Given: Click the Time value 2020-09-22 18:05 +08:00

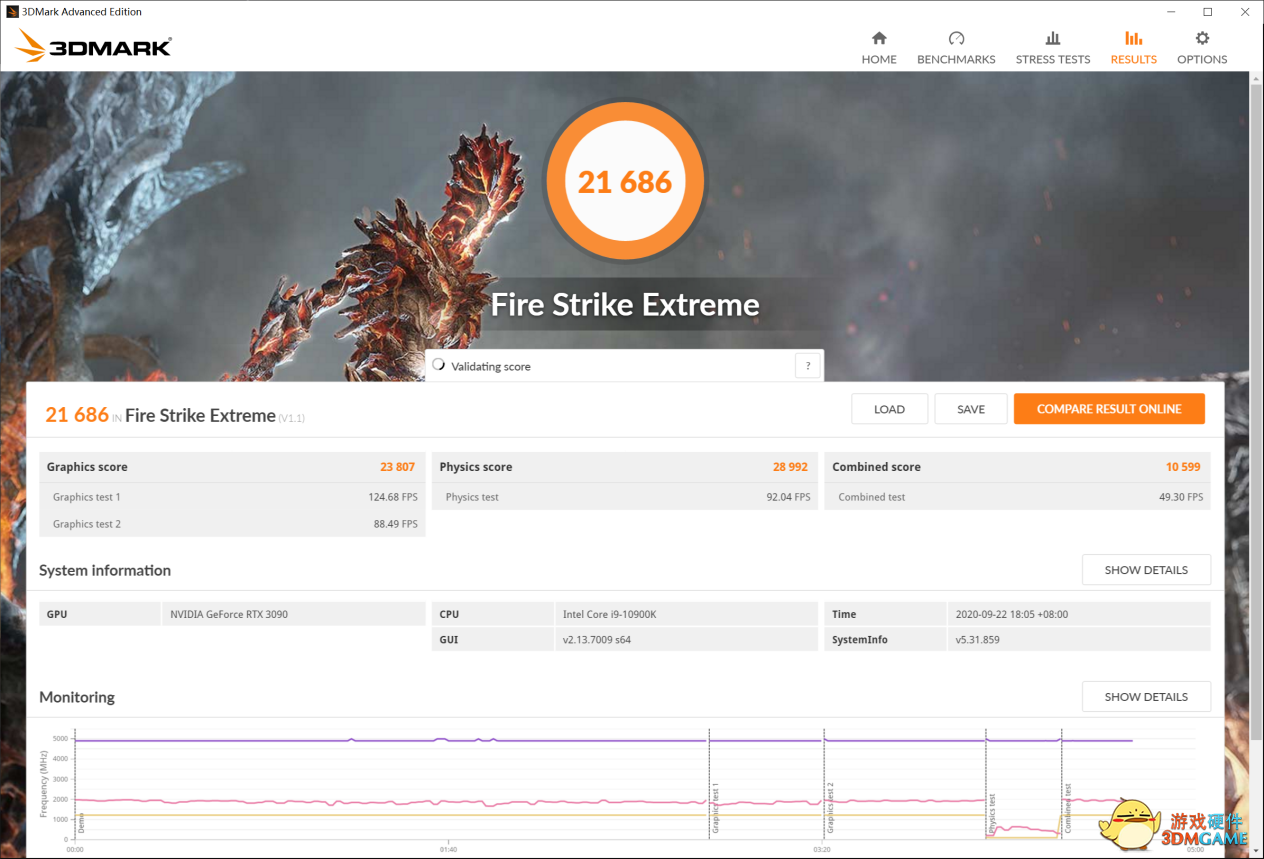Looking at the screenshot, I should [x=1012, y=614].
